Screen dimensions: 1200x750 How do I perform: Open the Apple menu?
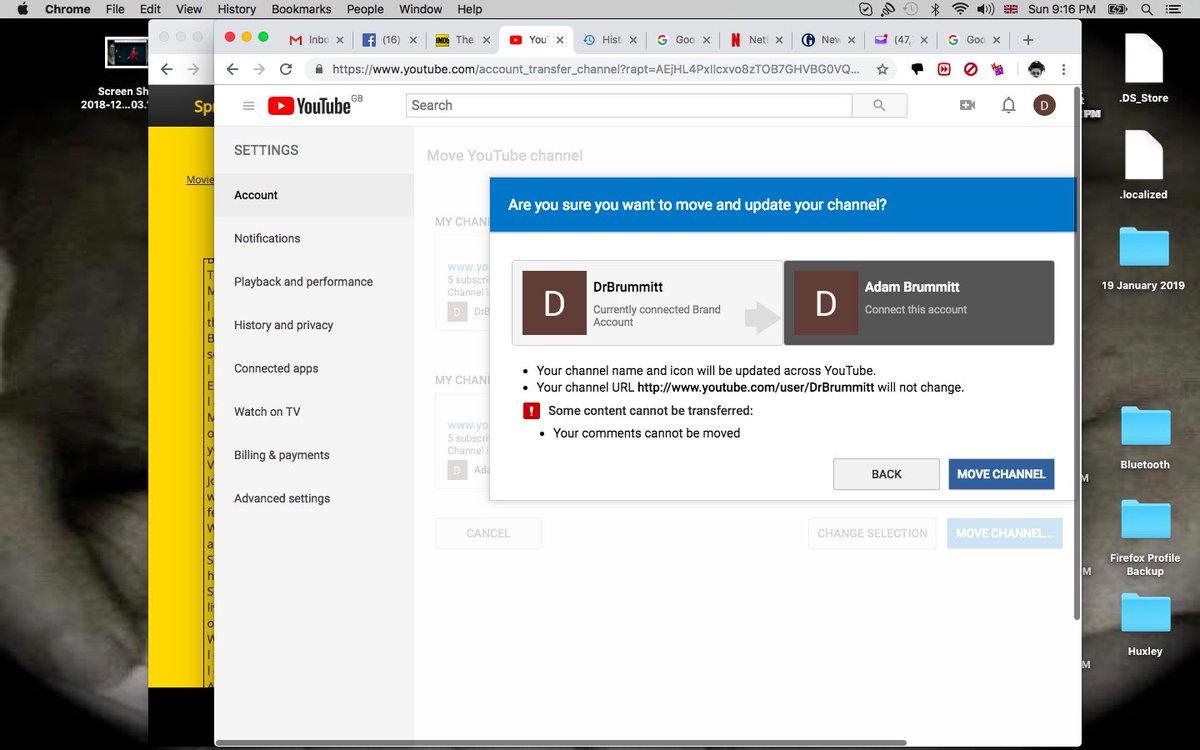point(23,9)
